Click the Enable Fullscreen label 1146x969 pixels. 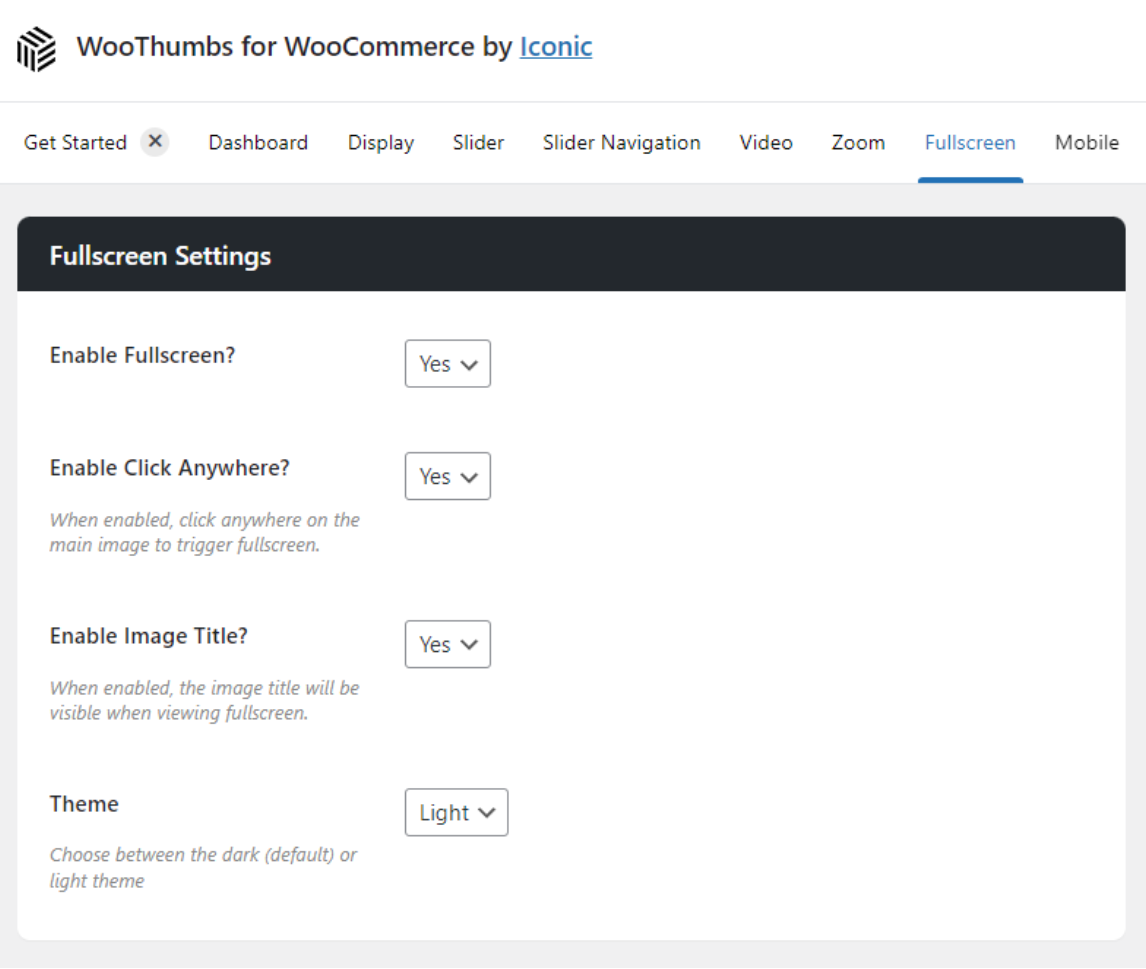pyautogui.click(x=142, y=355)
